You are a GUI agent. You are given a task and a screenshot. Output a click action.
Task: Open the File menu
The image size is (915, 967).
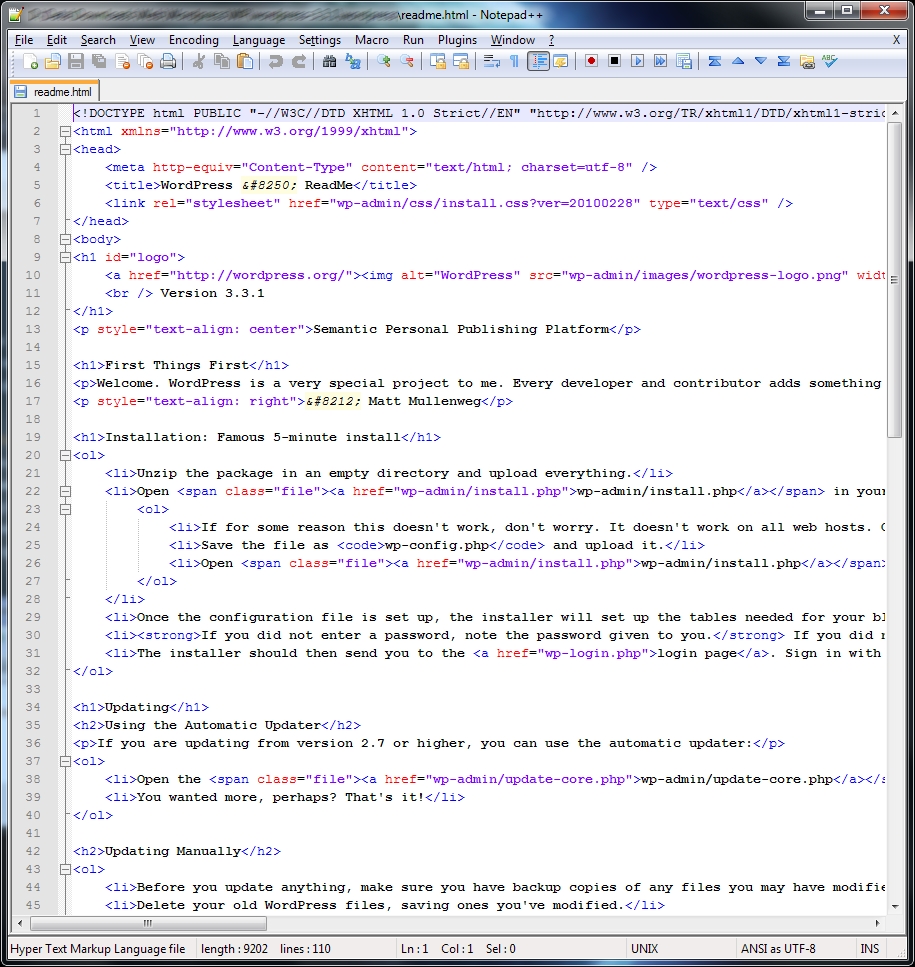[24, 40]
